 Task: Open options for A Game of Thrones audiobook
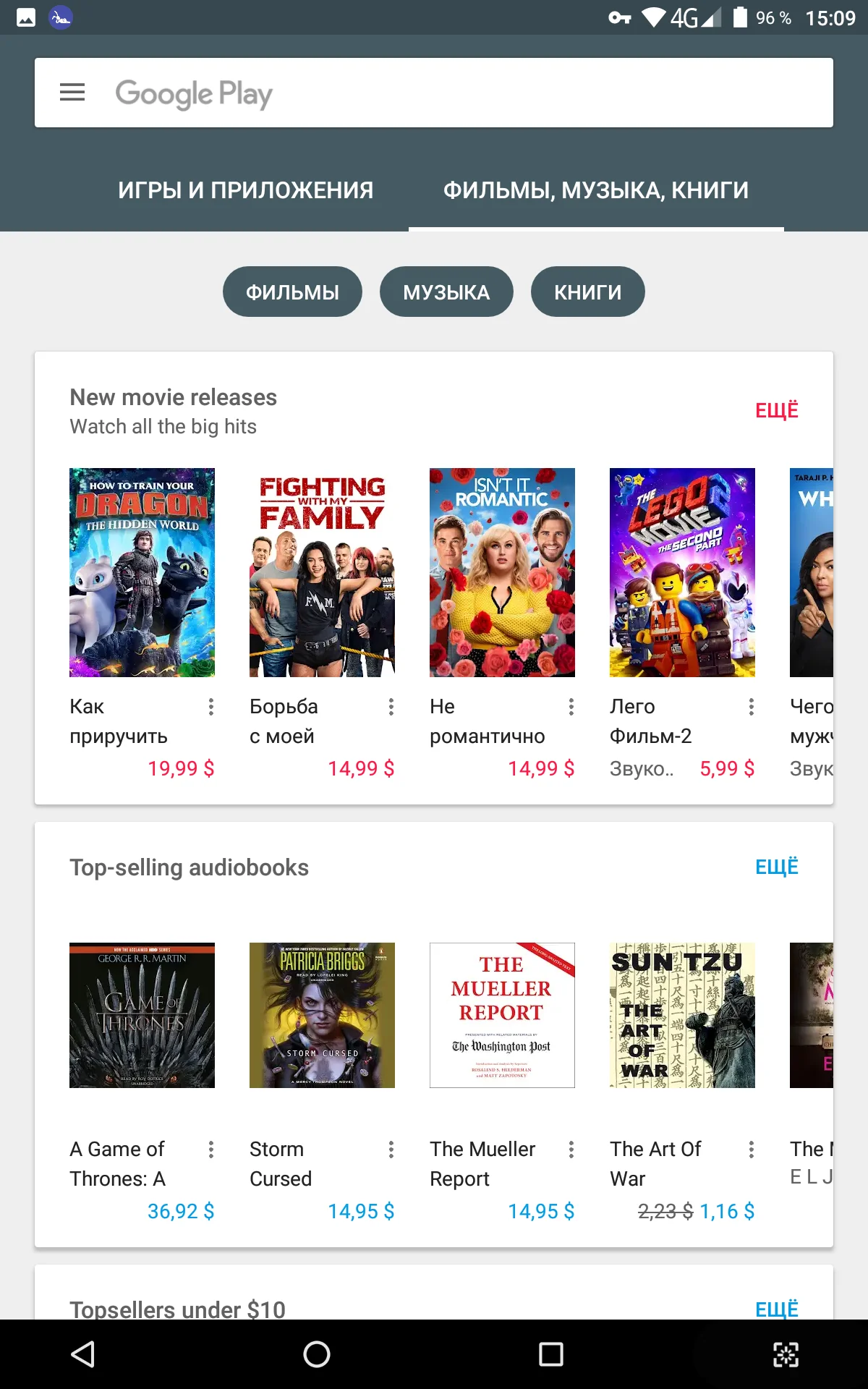[211, 1150]
